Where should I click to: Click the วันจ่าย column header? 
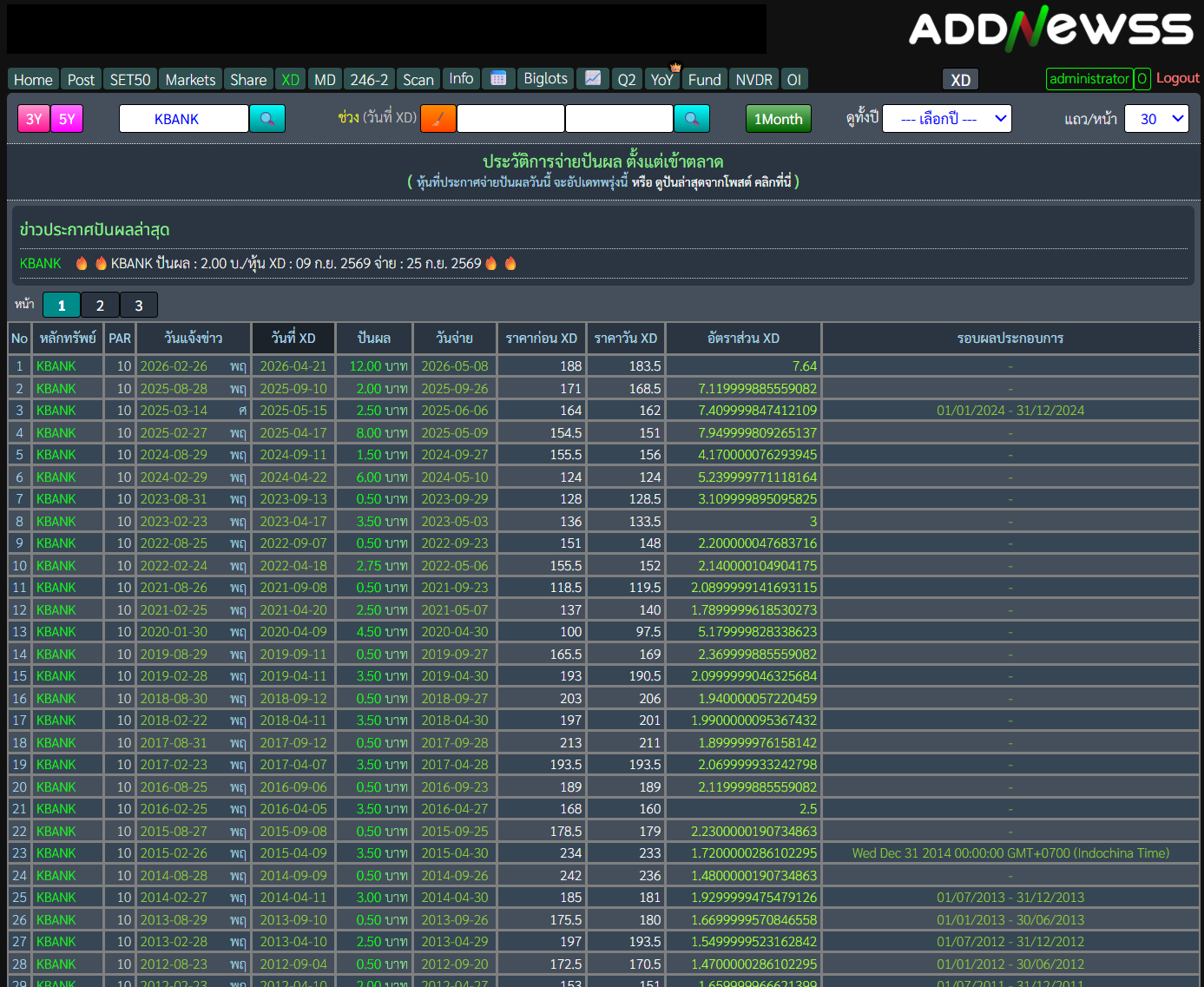click(x=455, y=339)
